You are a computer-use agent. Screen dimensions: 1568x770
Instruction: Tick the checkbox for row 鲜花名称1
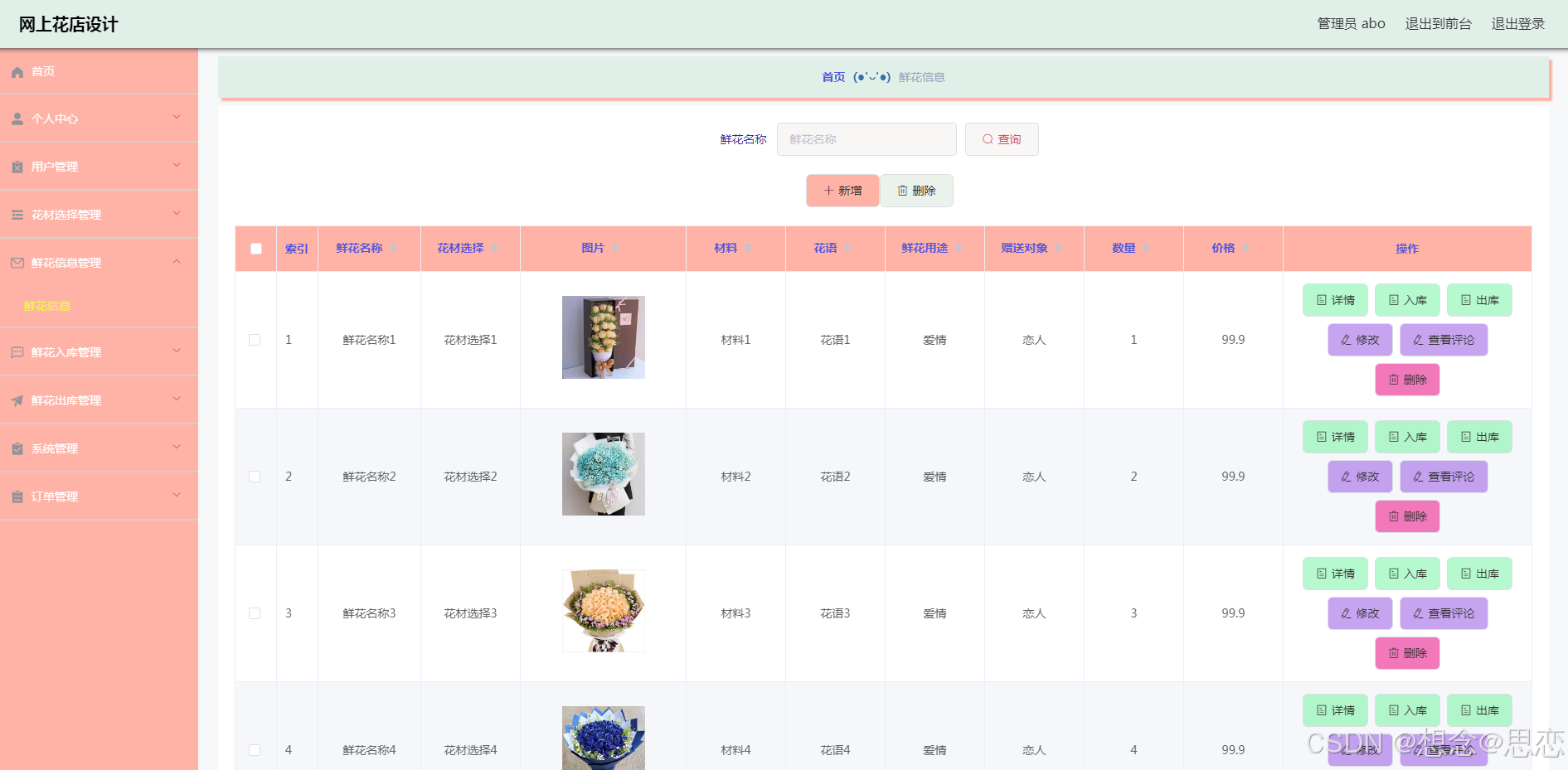tap(255, 340)
